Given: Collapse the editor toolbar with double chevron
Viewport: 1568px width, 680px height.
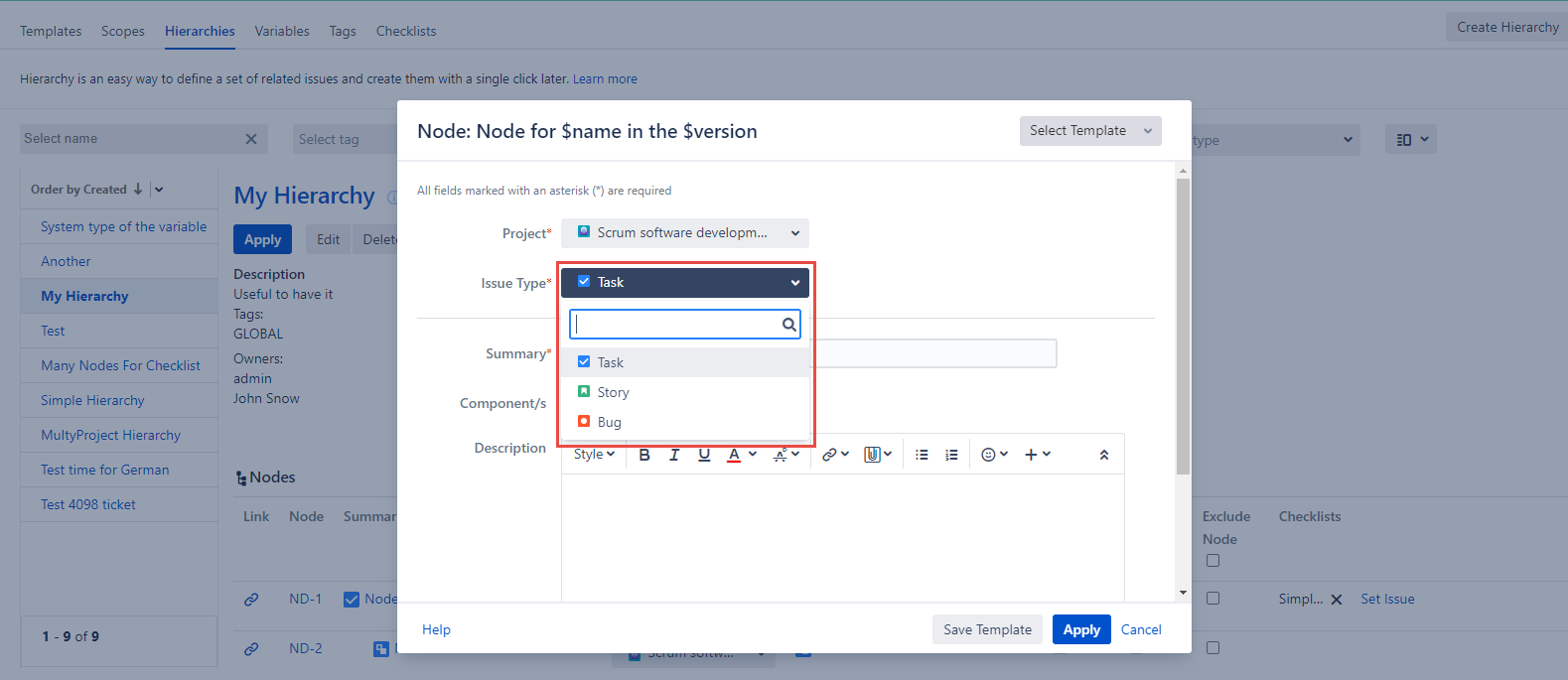Looking at the screenshot, I should [x=1103, y=455].
